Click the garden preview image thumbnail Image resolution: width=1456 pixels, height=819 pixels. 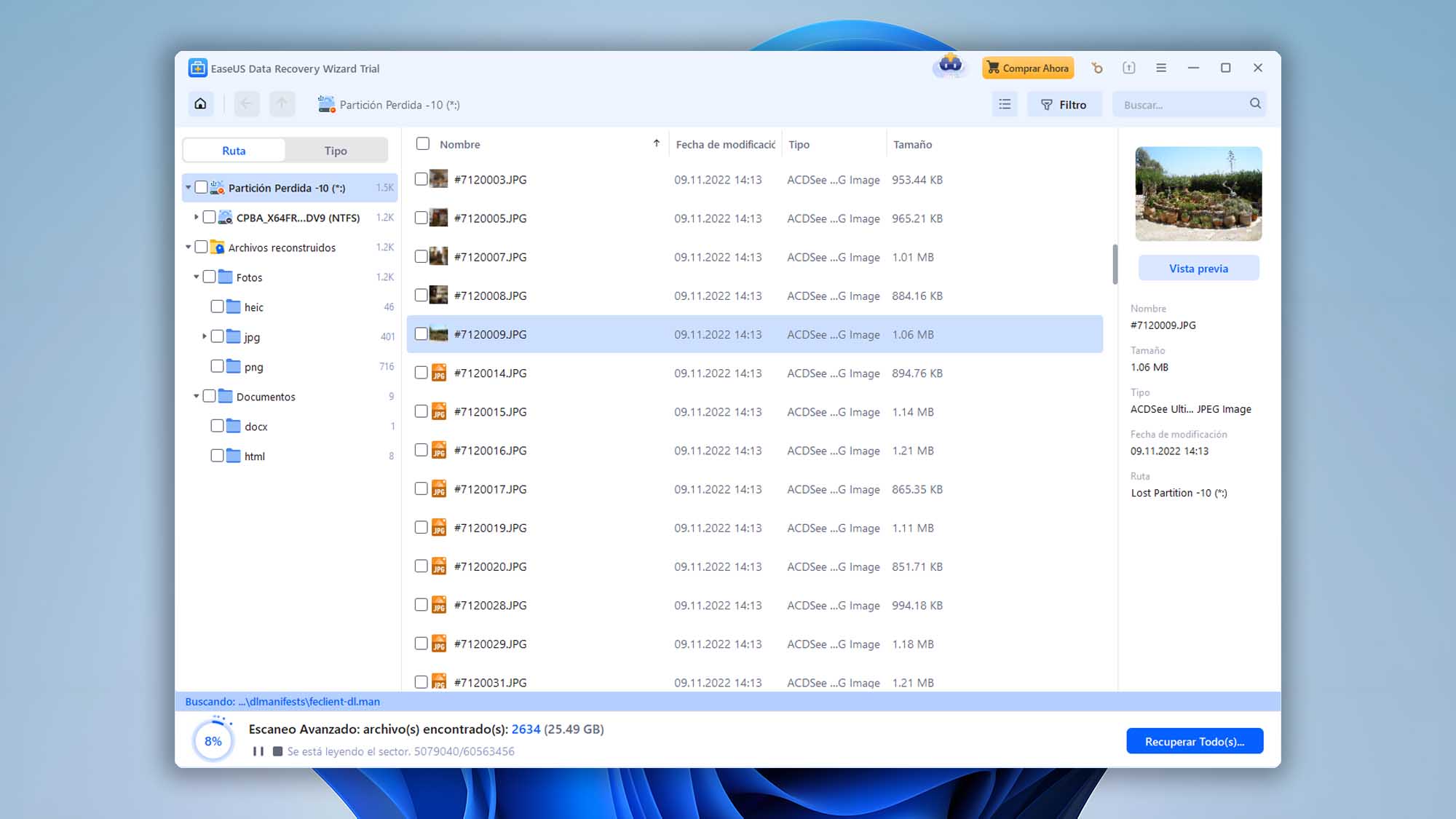pyautogui.click(x=1198, y=193)
